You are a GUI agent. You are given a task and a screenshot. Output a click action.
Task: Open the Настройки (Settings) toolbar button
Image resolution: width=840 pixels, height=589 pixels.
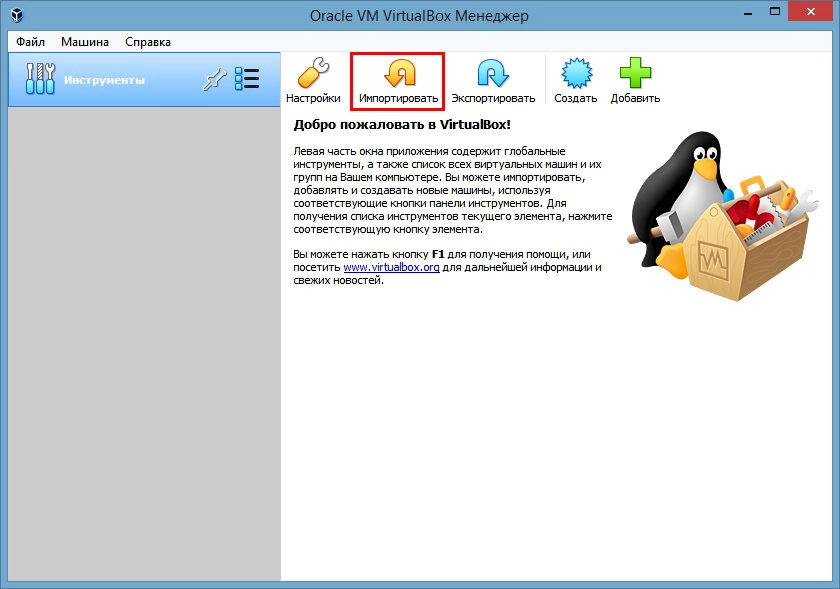click(313, 80)
